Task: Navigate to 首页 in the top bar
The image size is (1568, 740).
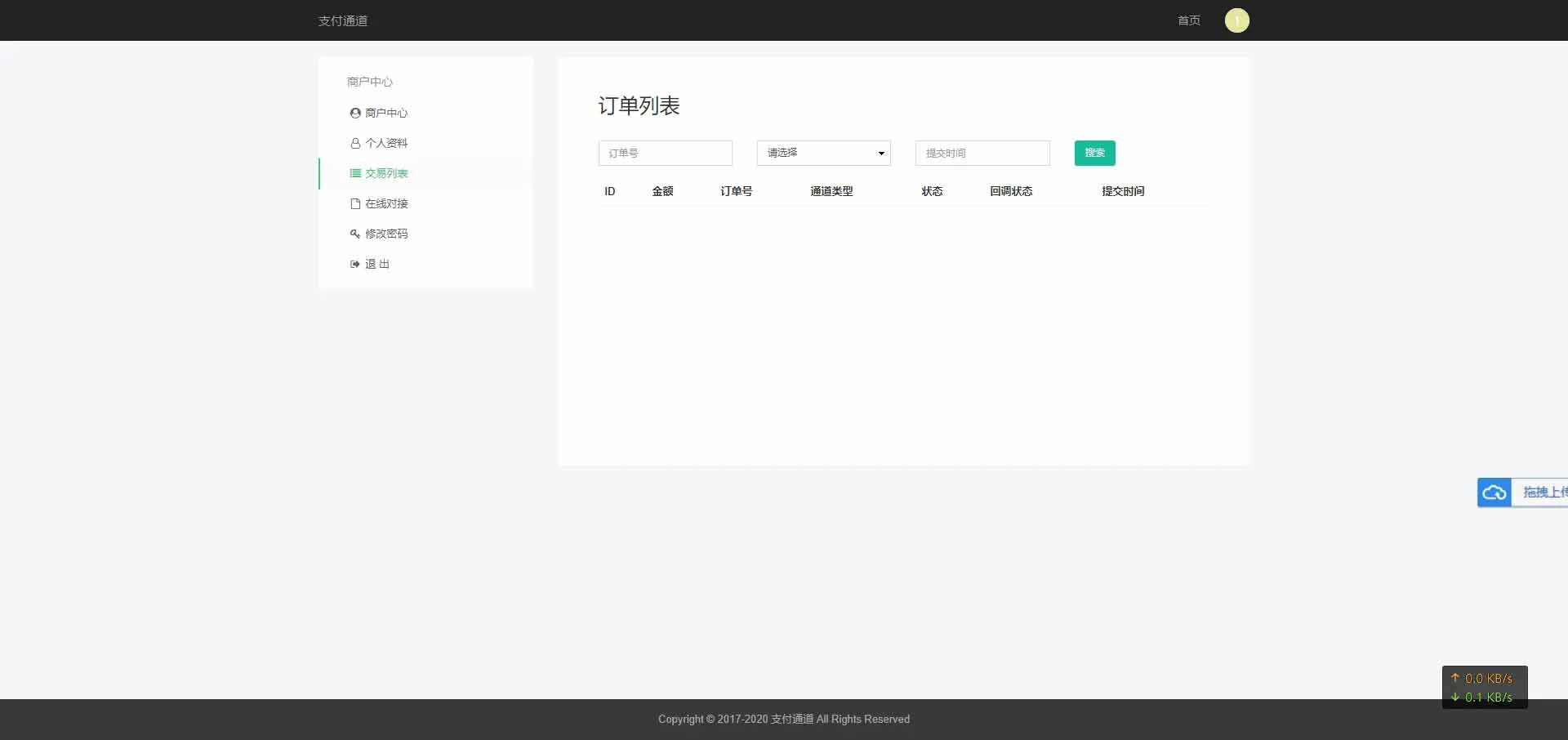Action: click(1188, 20)
